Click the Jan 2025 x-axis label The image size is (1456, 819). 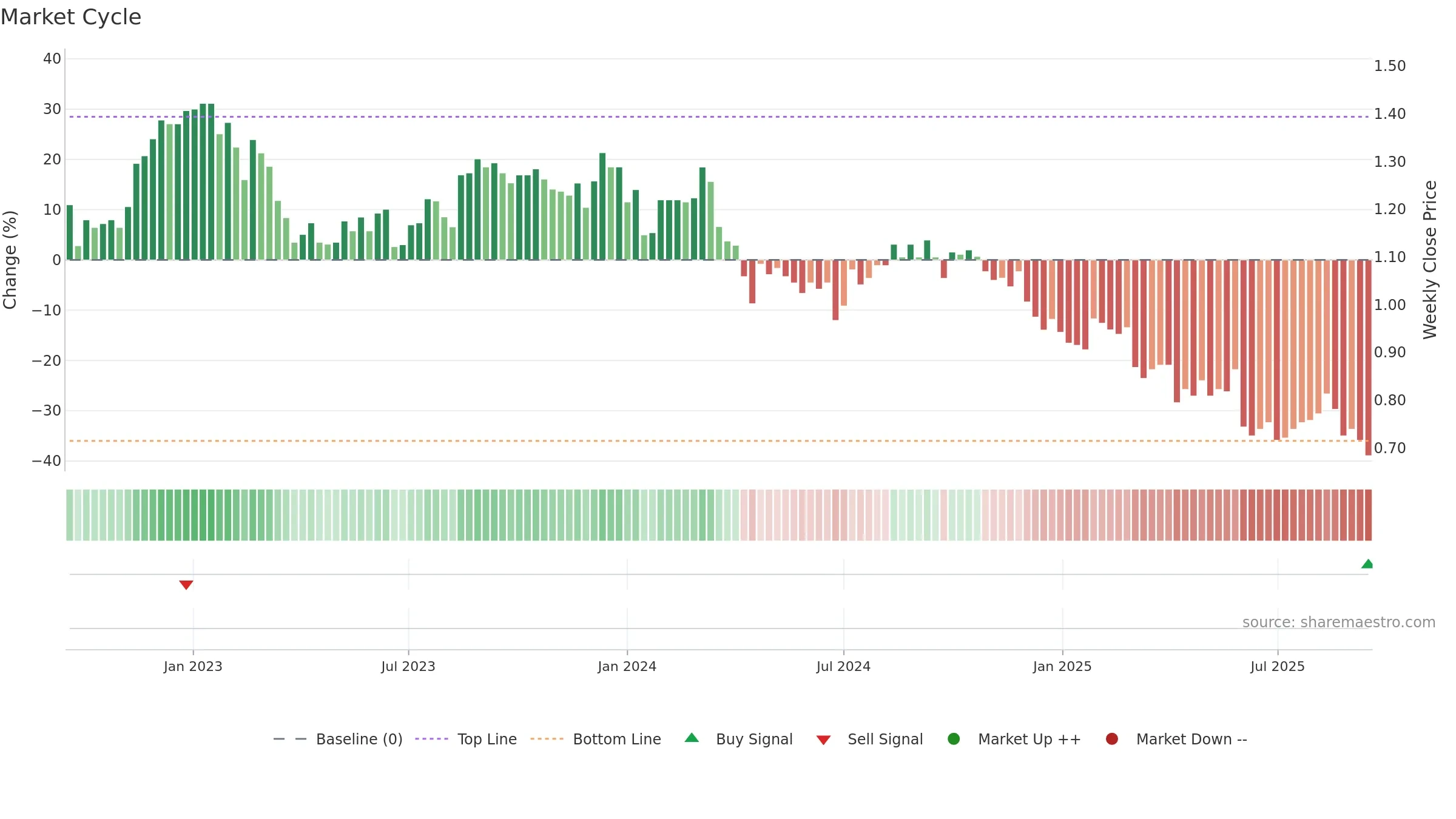pyautogui.click(x=1062, y=667)
